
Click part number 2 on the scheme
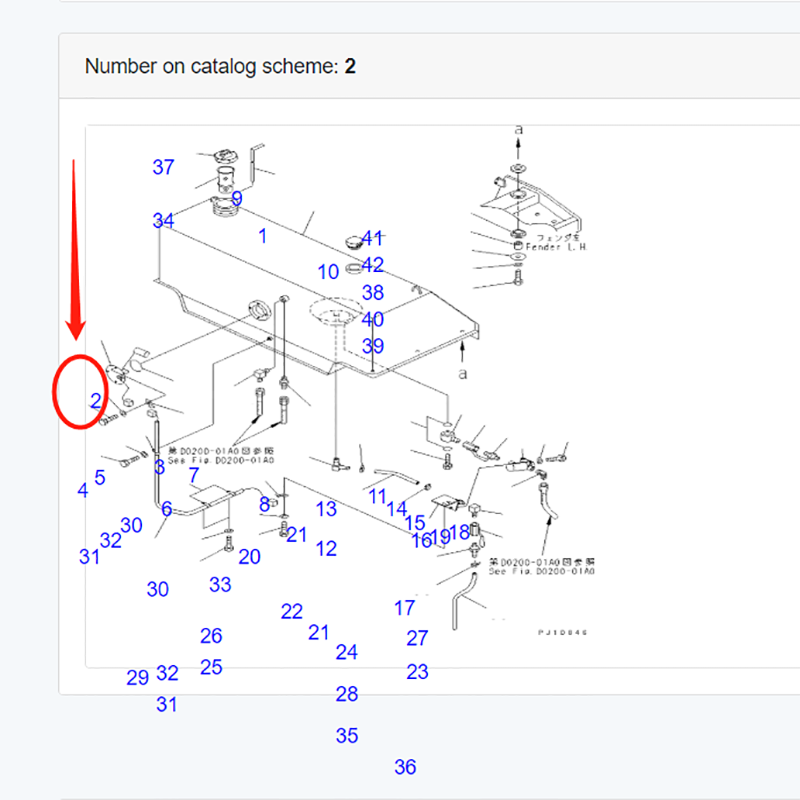tap(96, 400)
